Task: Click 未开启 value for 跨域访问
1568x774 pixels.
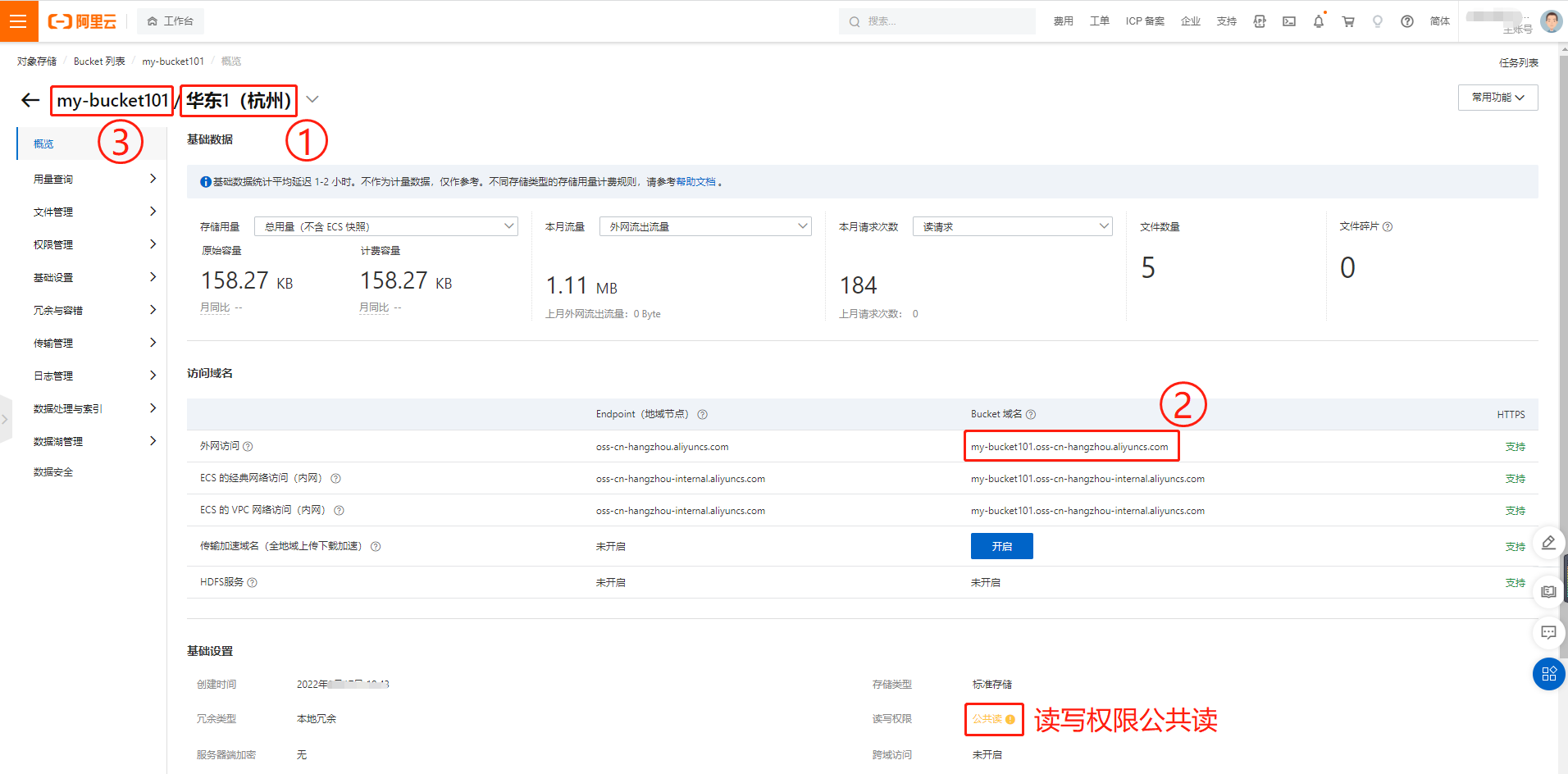Action: point(987,755)
